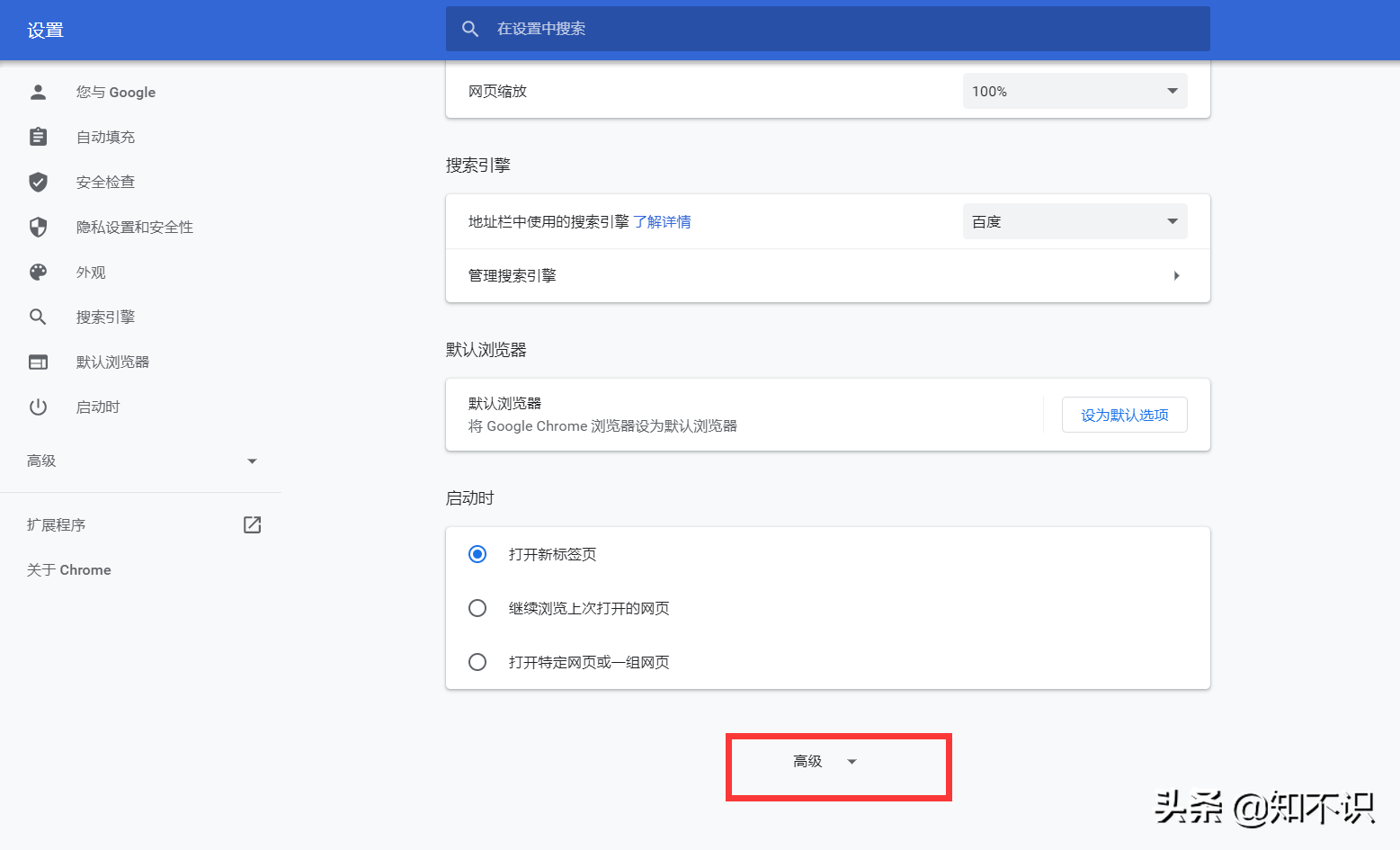
Task: Open 安全检查 via the shield icon
Action: 38,182
